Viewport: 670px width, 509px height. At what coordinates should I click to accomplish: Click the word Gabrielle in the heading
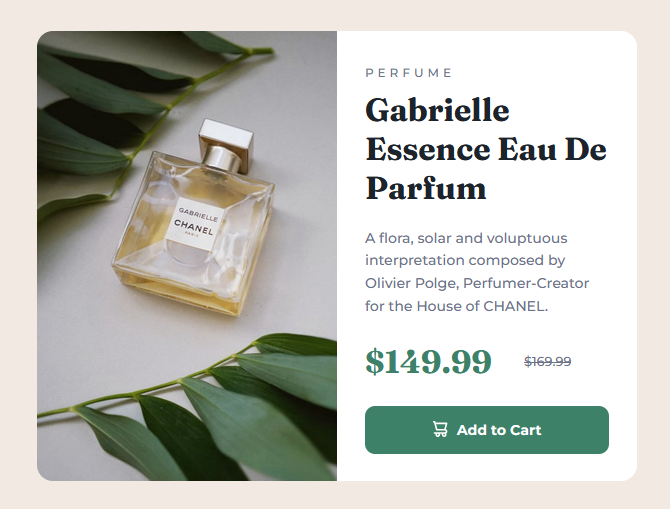[x=437, y=111]
